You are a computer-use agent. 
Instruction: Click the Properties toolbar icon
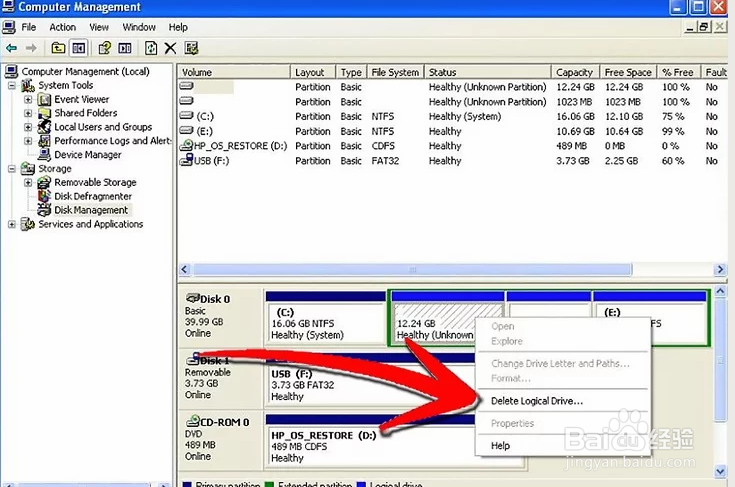(104, 48)
